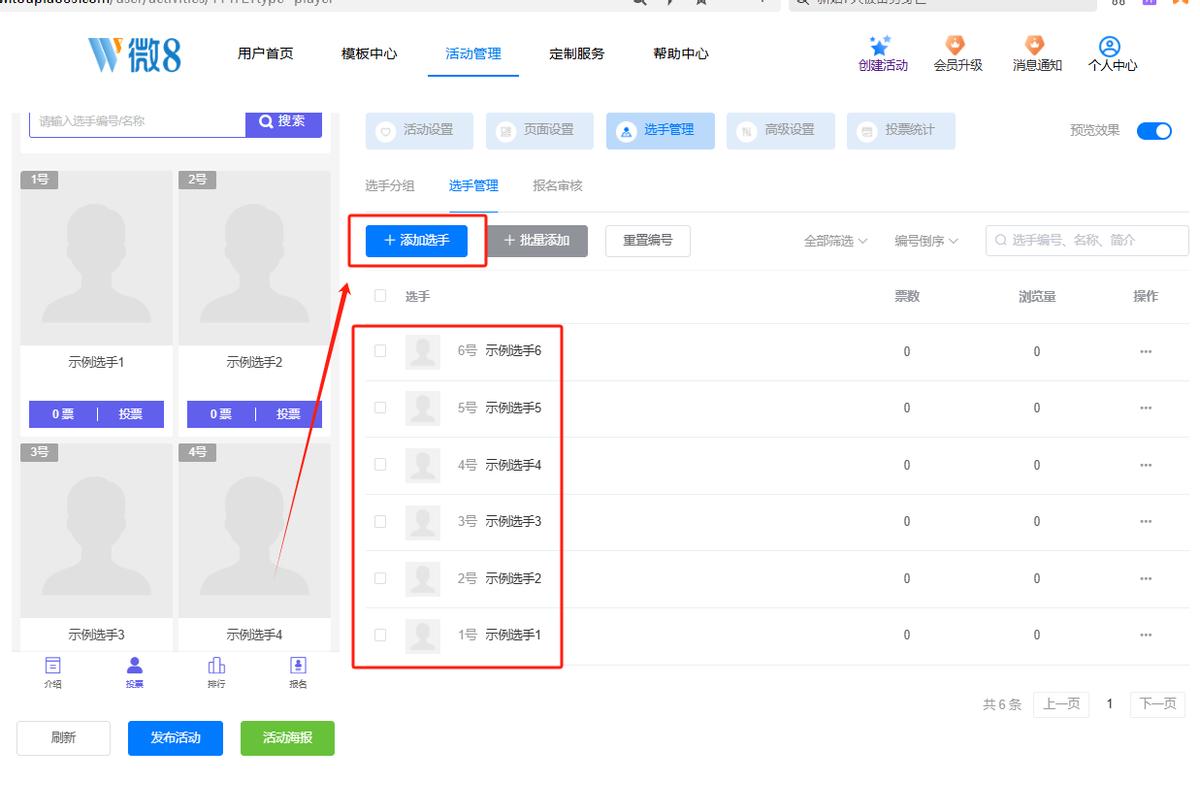This screenshot has width=1200, height=785.
Task: Focus the 选手编号、名称、简介 search field
Action: click(x=1087, y=241)
